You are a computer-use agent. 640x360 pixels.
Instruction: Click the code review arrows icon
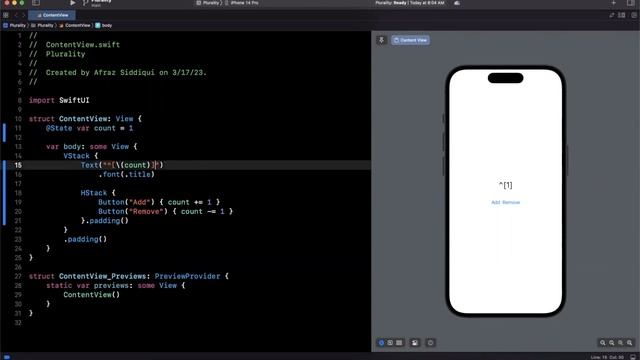pos(611,15)
